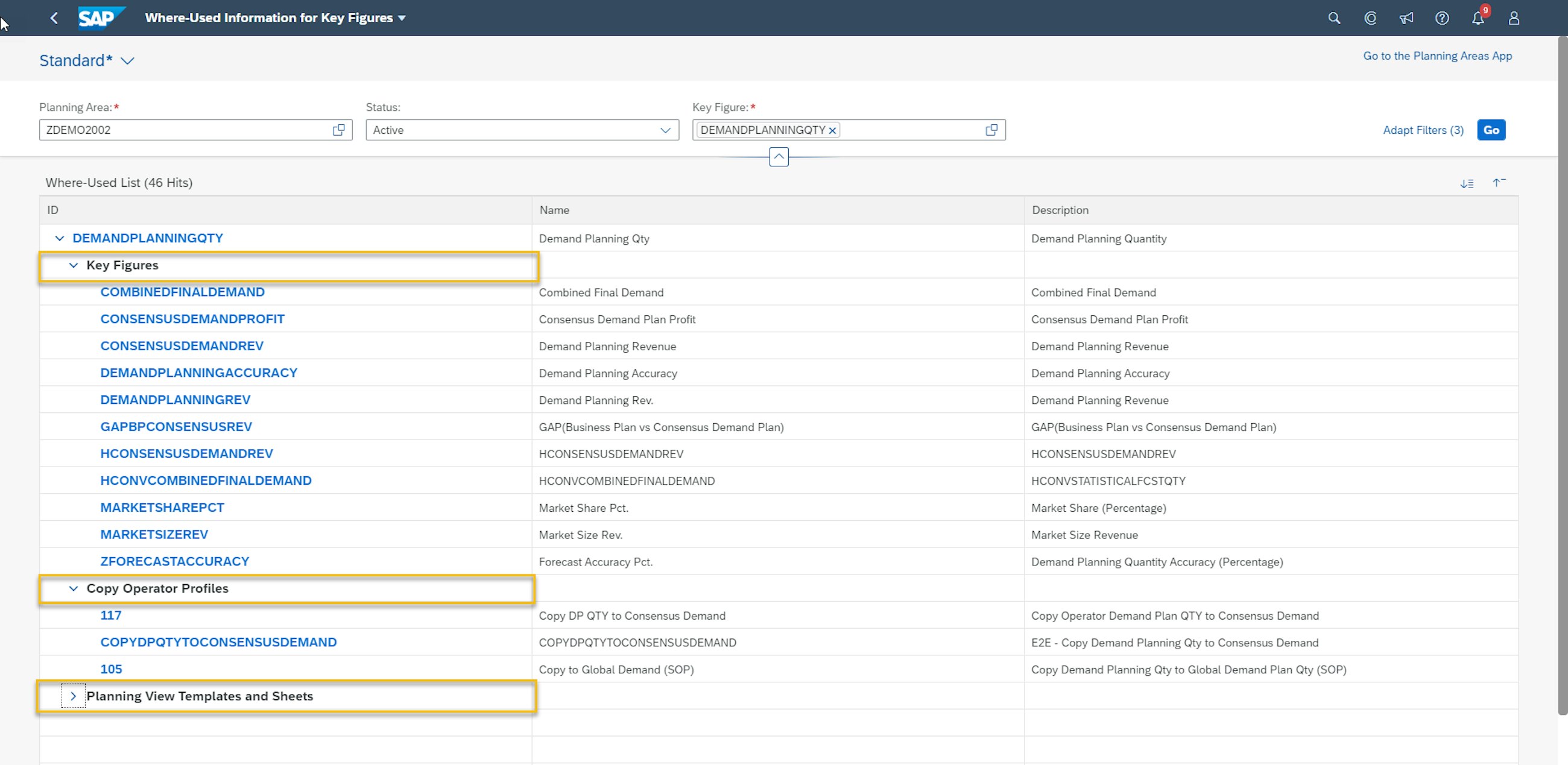Click the expand all nodes icon
The width and height of the screenshot is (1568, 765).
pyautogui.click(x=1466, y=183)
